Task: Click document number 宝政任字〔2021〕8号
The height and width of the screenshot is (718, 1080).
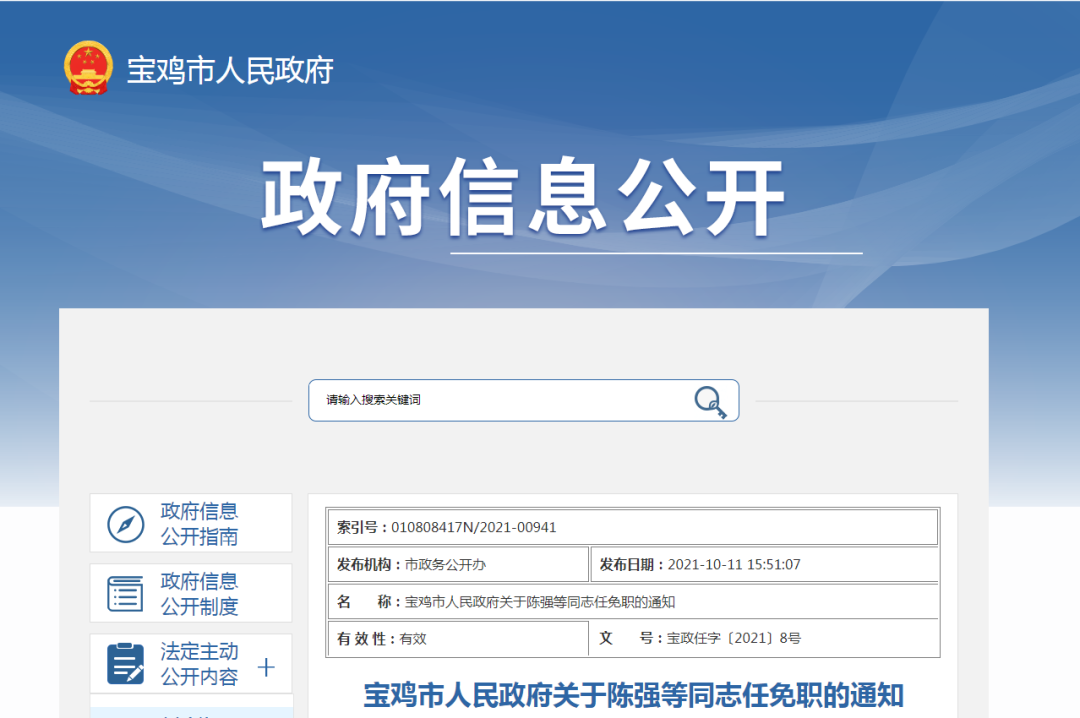Action: click(x=734, y=638)
